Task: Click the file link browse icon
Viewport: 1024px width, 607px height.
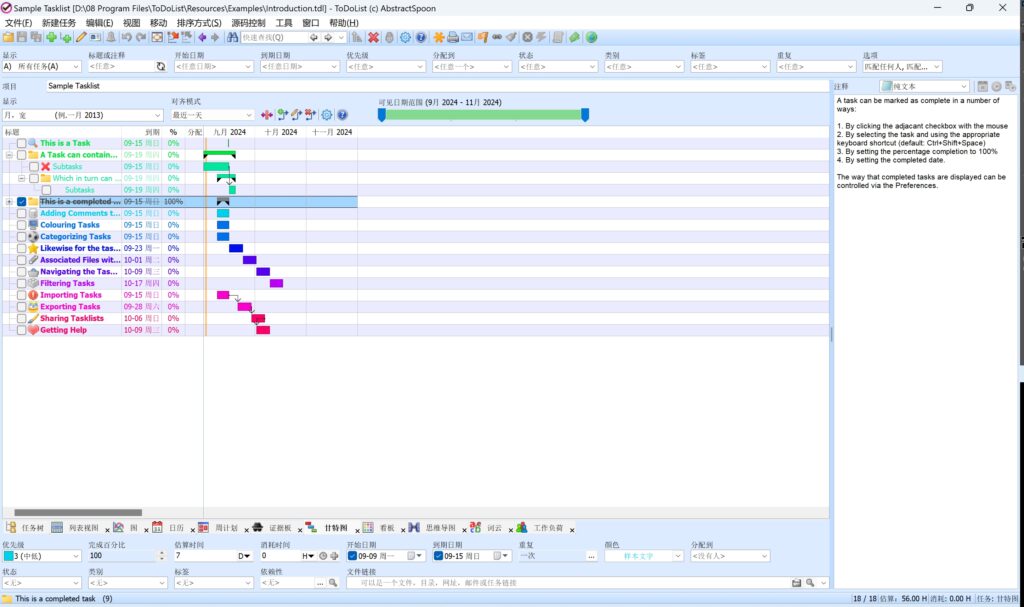Action: tap(796, 583)
